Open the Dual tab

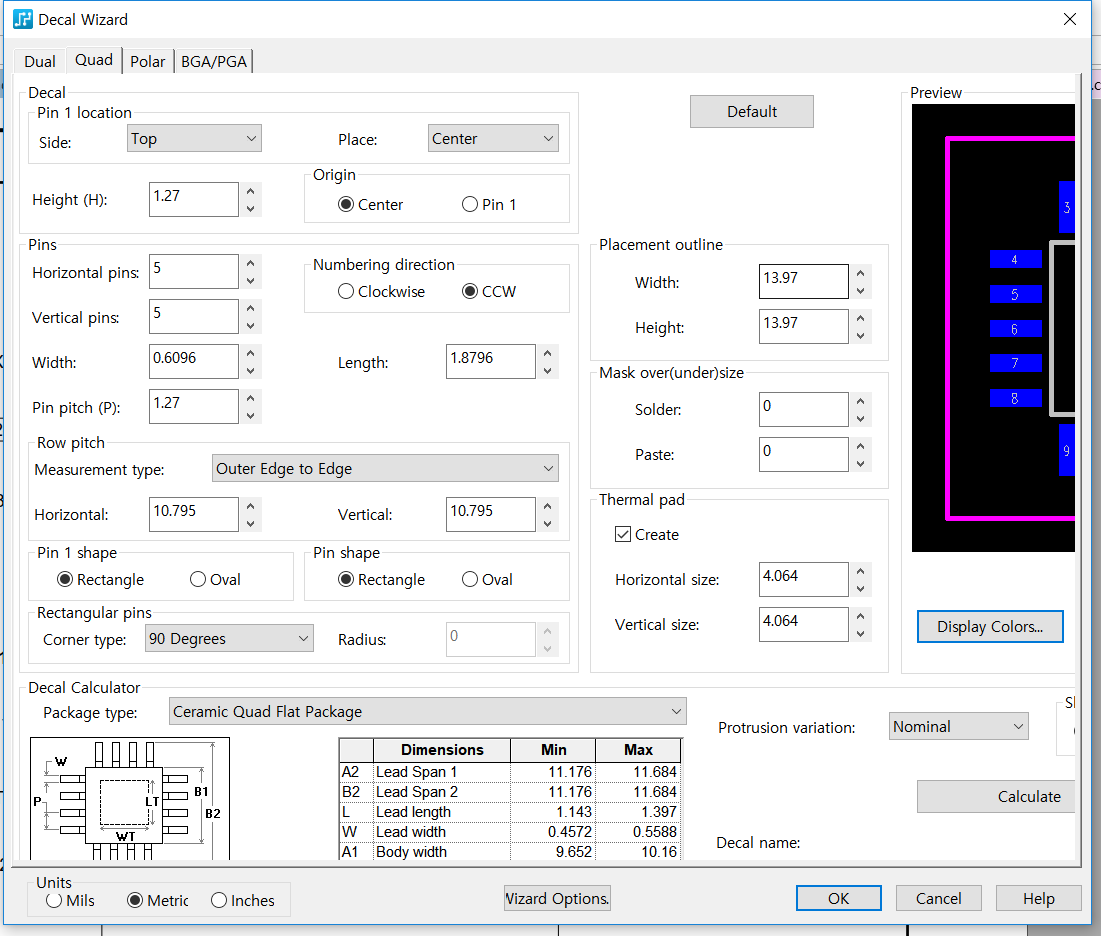click(x=40, y=62)
